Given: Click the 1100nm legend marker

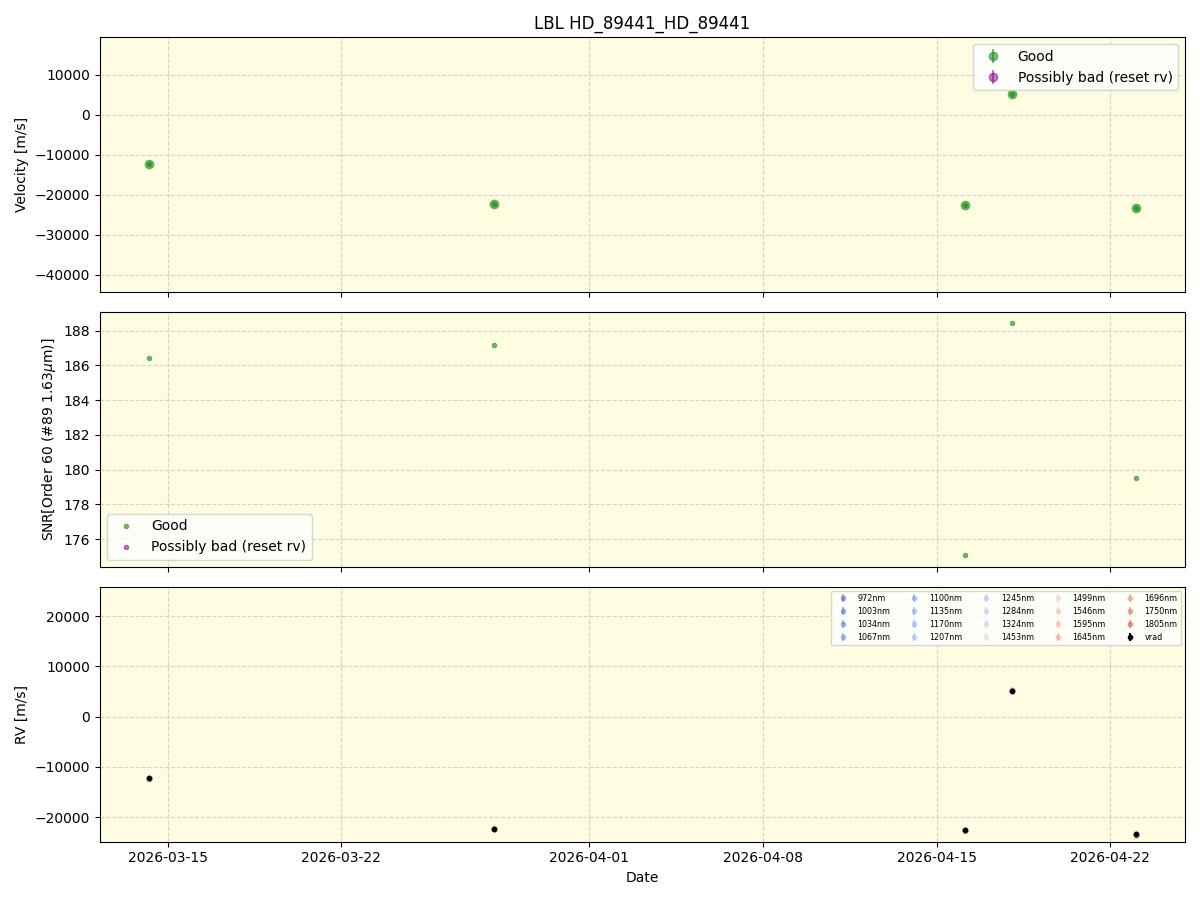Looking at the screenshot, I should (x=914, y=598).
